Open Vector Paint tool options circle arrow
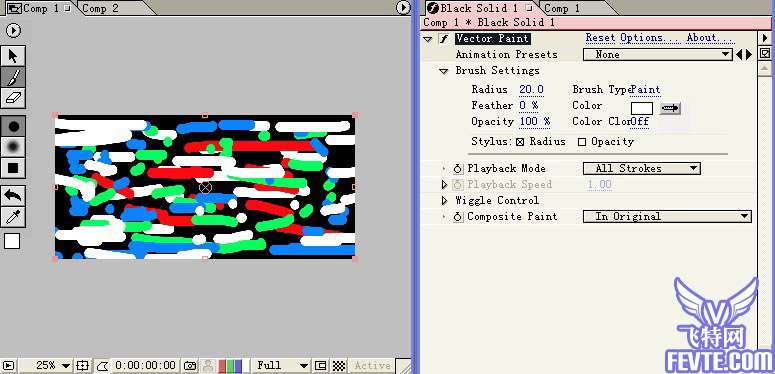Image resolution: width=775 pixels, height=374 pixels. pos(13,31)
